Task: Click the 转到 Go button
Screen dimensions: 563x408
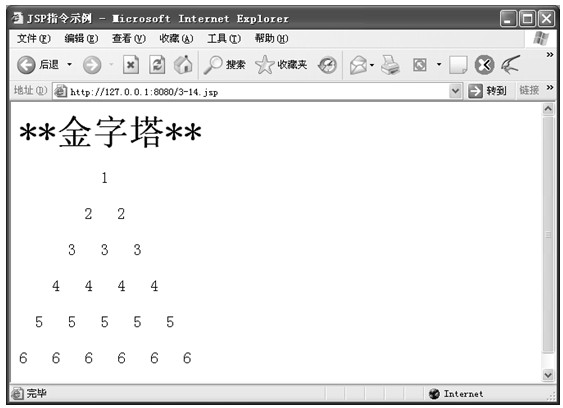Action: coord(487,91)
